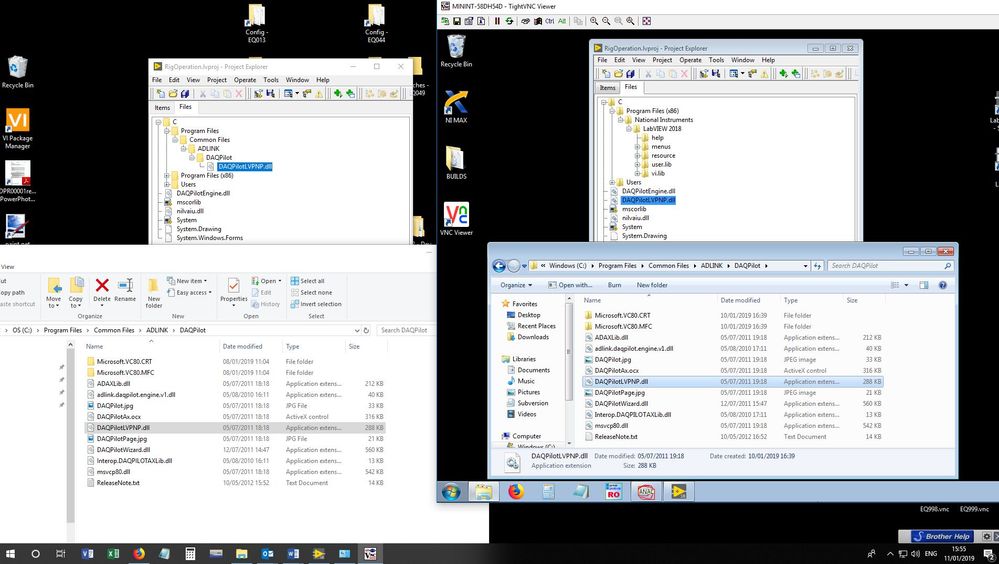Toggle preview pane button in remote explorer toolbar
Viewport: 999px width, 564px height.
point(924,285)
